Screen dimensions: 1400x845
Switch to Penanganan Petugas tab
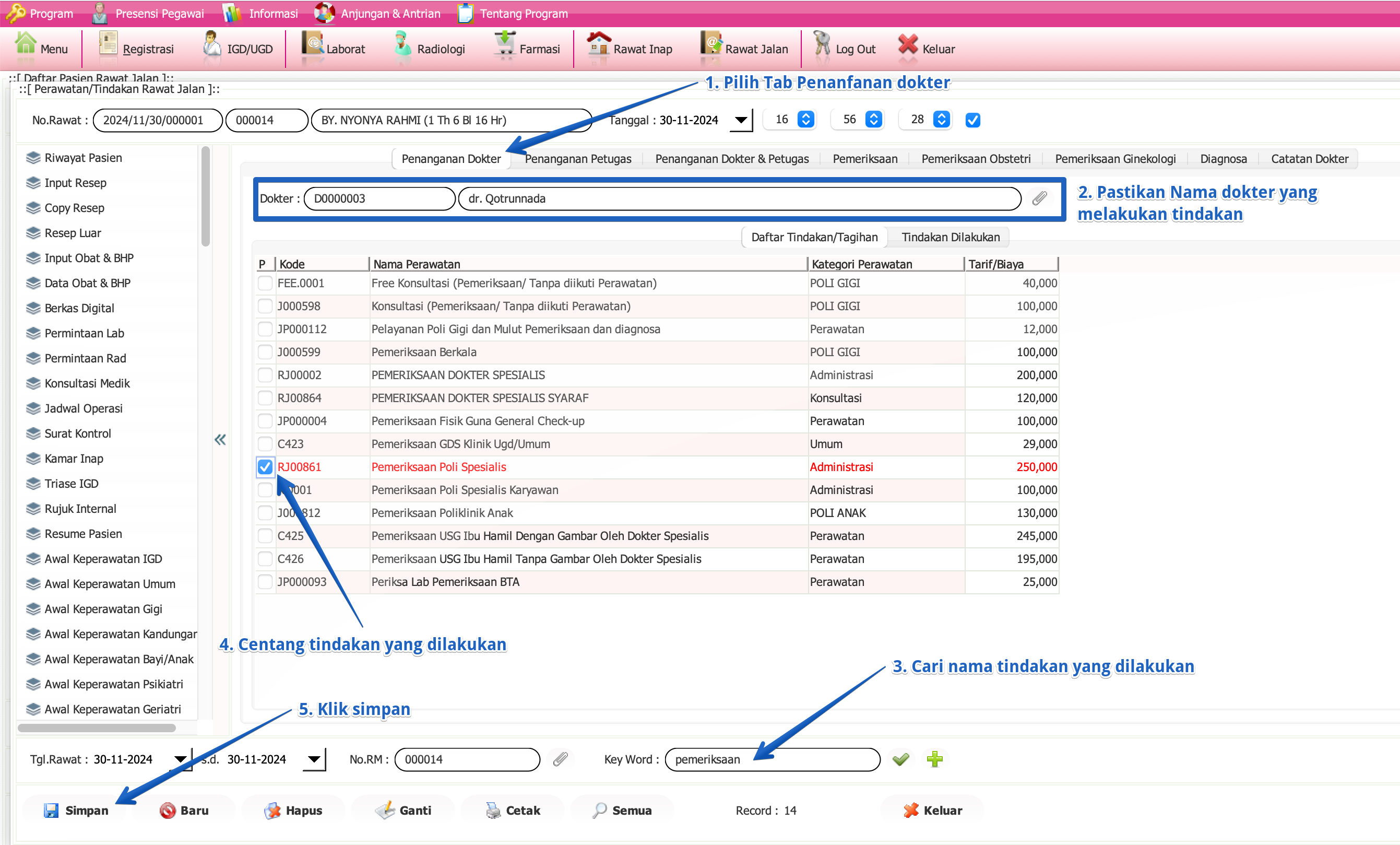coord(578,159)
